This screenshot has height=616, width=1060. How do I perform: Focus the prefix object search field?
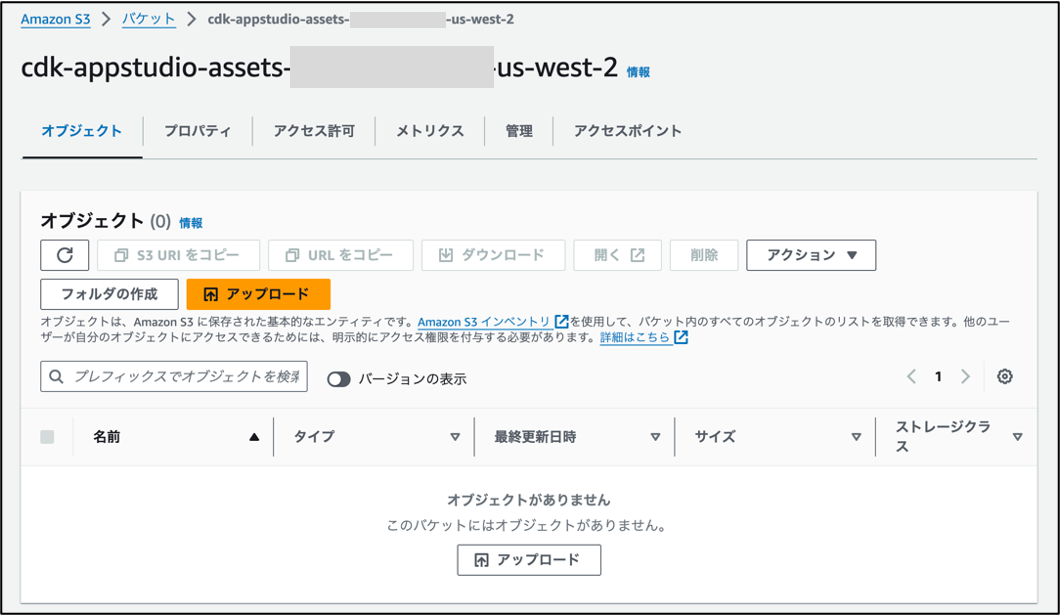coord(174,377)
